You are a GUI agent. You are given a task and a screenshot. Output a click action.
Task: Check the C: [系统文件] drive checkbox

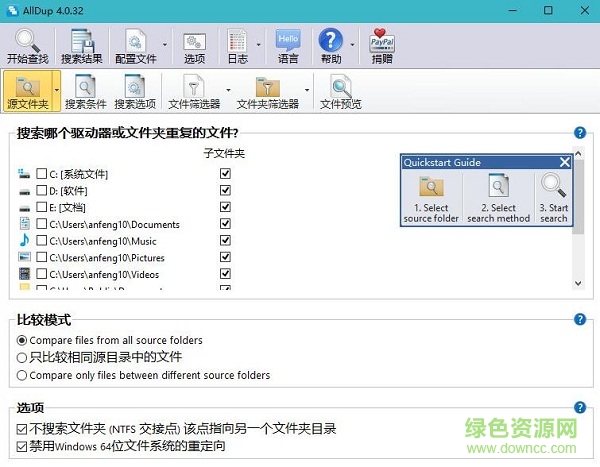41,173
